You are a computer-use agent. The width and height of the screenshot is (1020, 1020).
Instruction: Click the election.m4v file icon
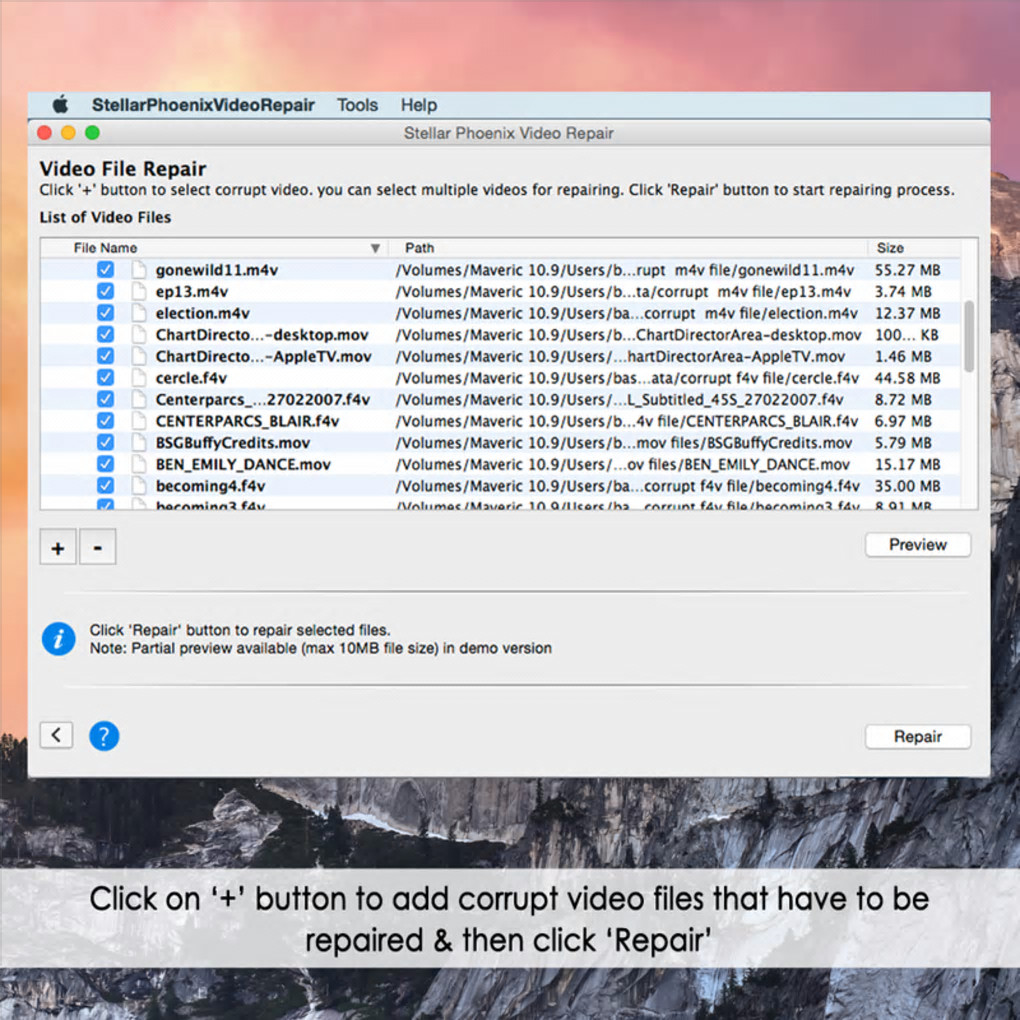(x=139, y=312)
